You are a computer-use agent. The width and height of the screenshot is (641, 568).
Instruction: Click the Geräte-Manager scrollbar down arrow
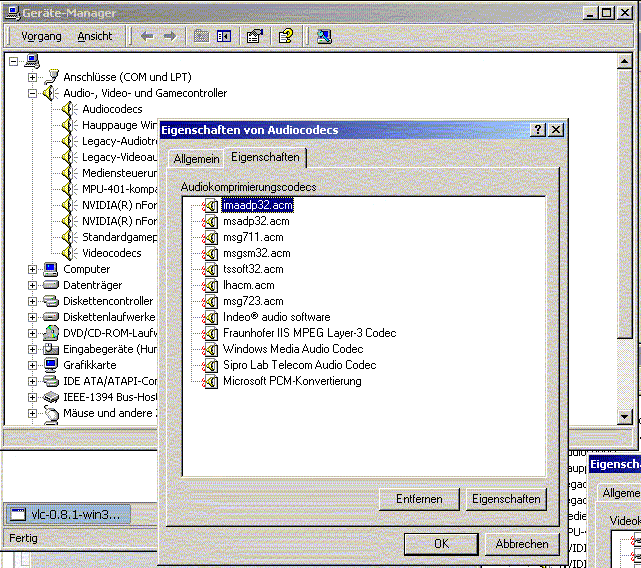point(624,417)
